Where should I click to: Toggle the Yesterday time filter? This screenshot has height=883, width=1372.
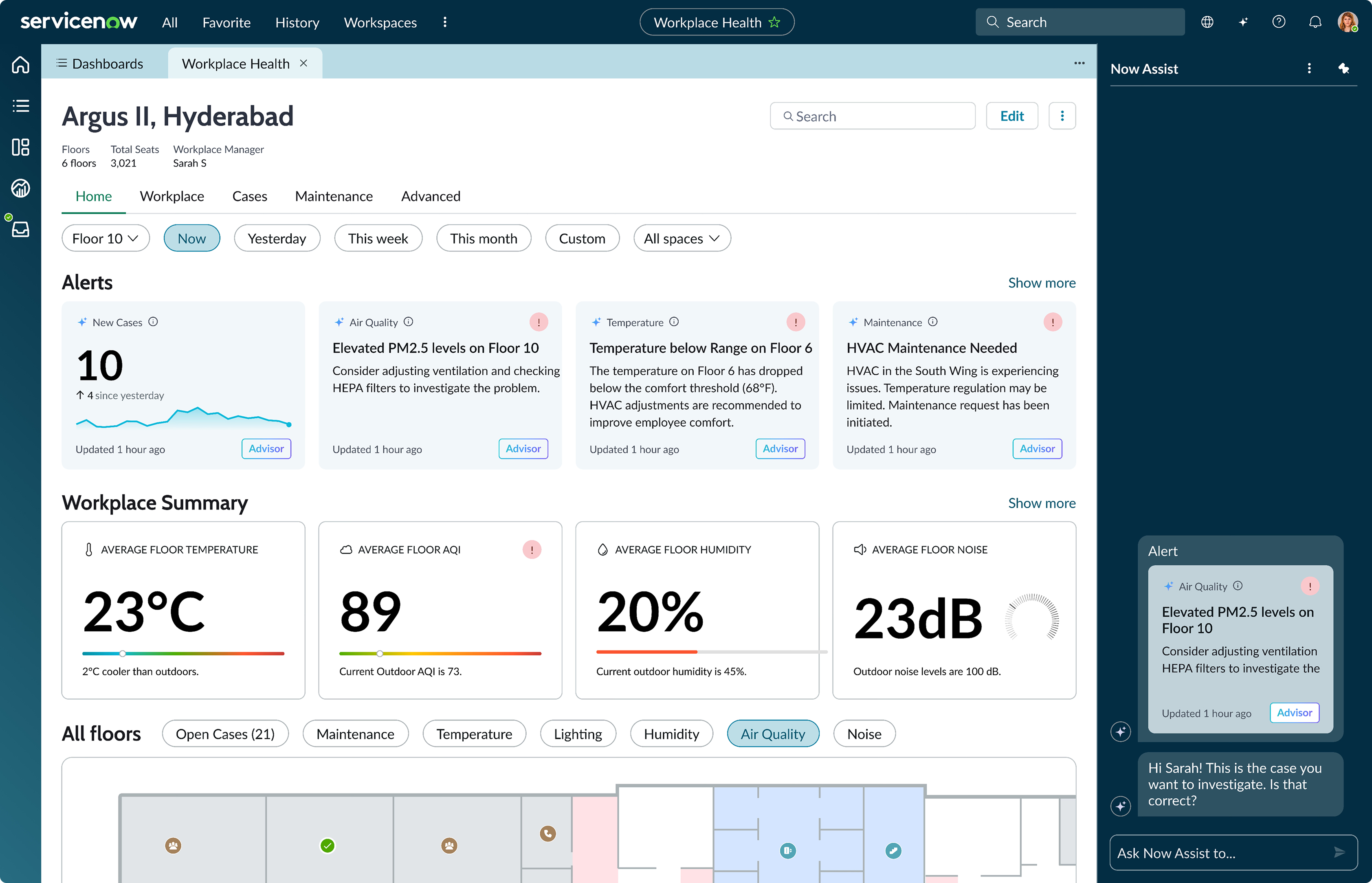[x=277, y=239]
